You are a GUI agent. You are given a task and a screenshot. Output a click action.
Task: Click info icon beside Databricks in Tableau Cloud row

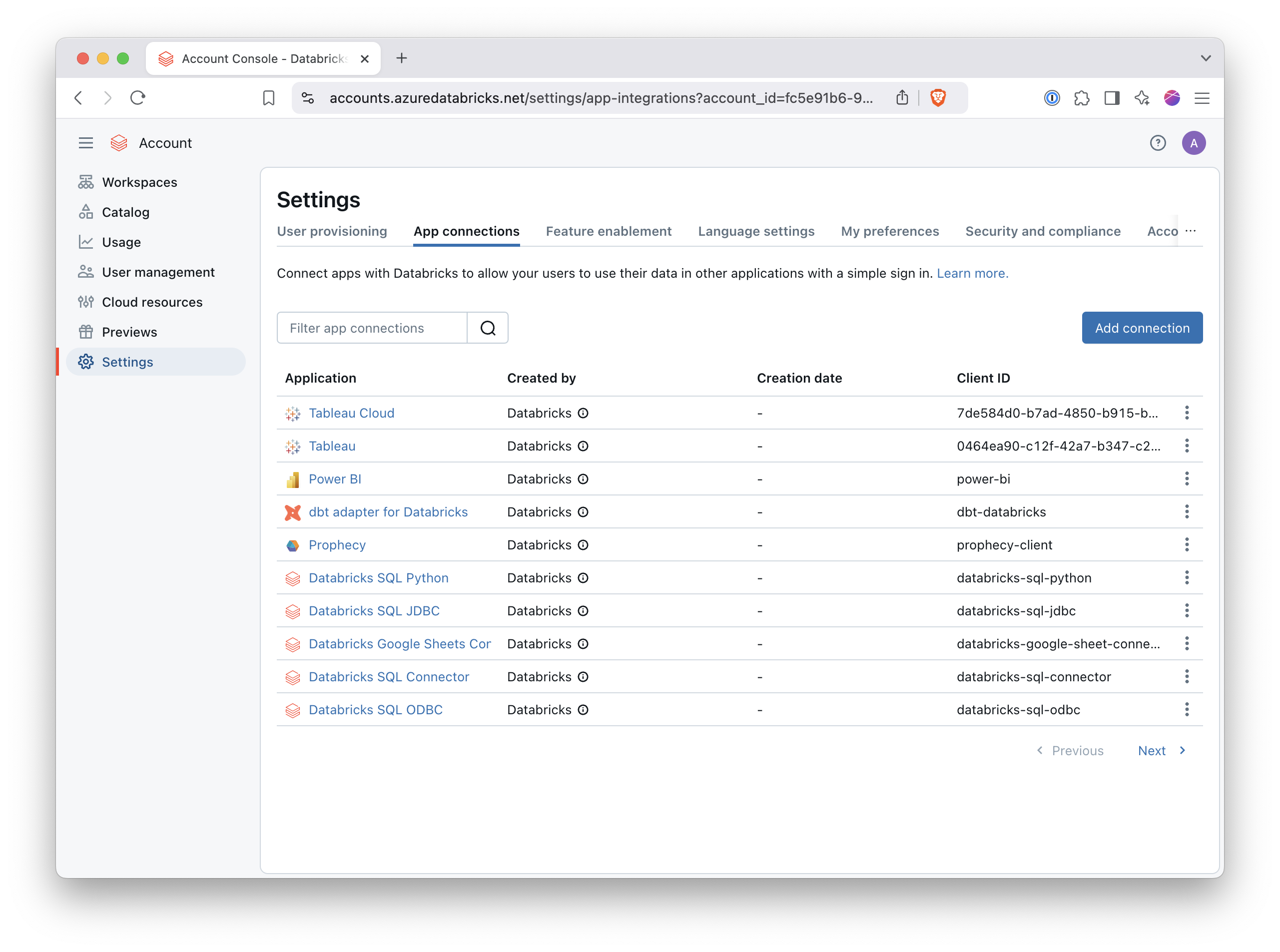pos(583,413)
